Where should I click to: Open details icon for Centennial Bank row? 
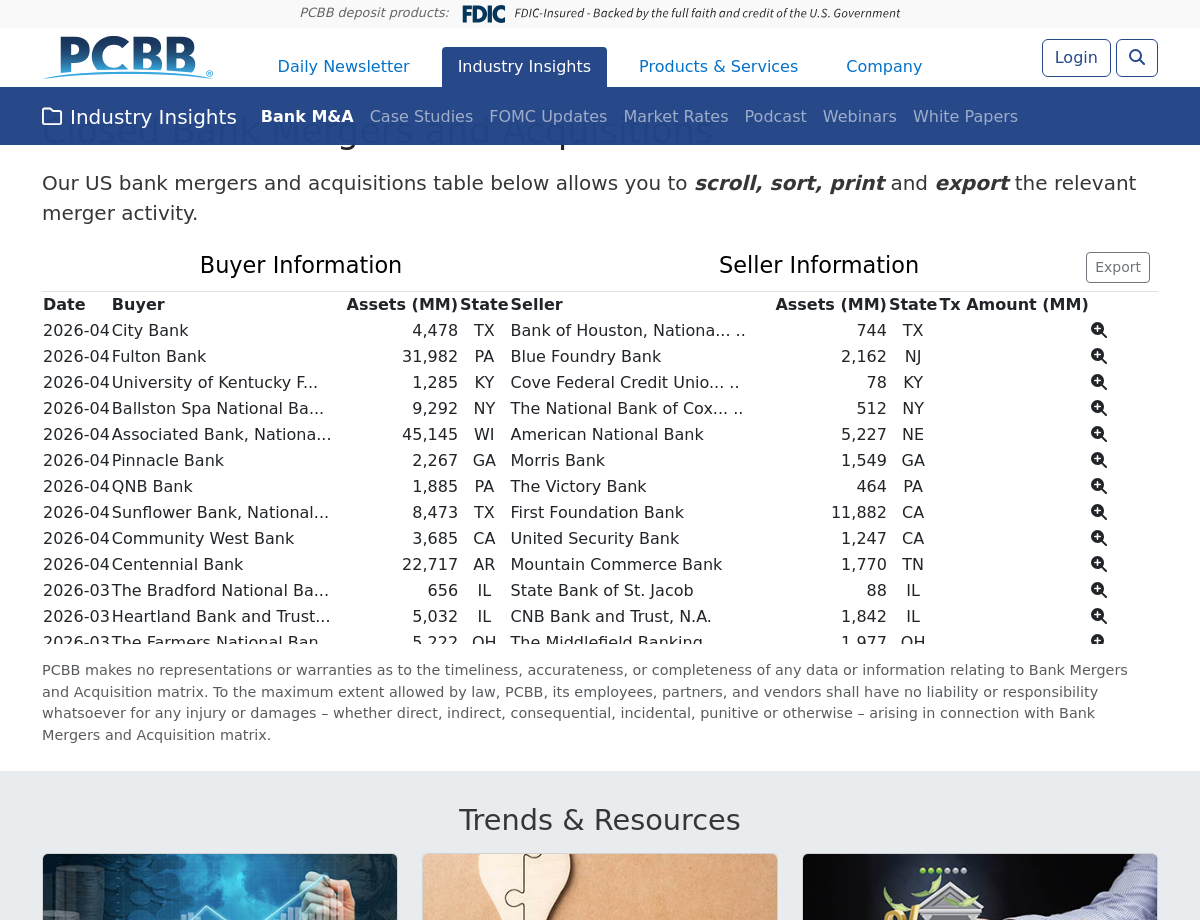click(x=1098, y=565)
